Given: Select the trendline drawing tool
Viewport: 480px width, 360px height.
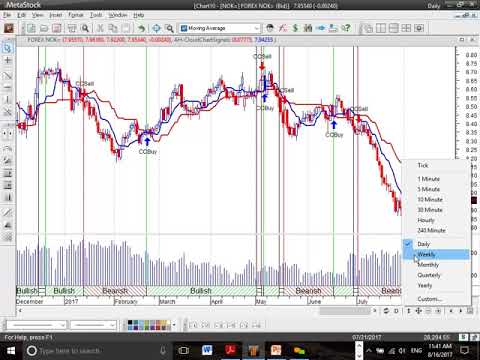Looking at the screenshot, I should tap(7, 75).
